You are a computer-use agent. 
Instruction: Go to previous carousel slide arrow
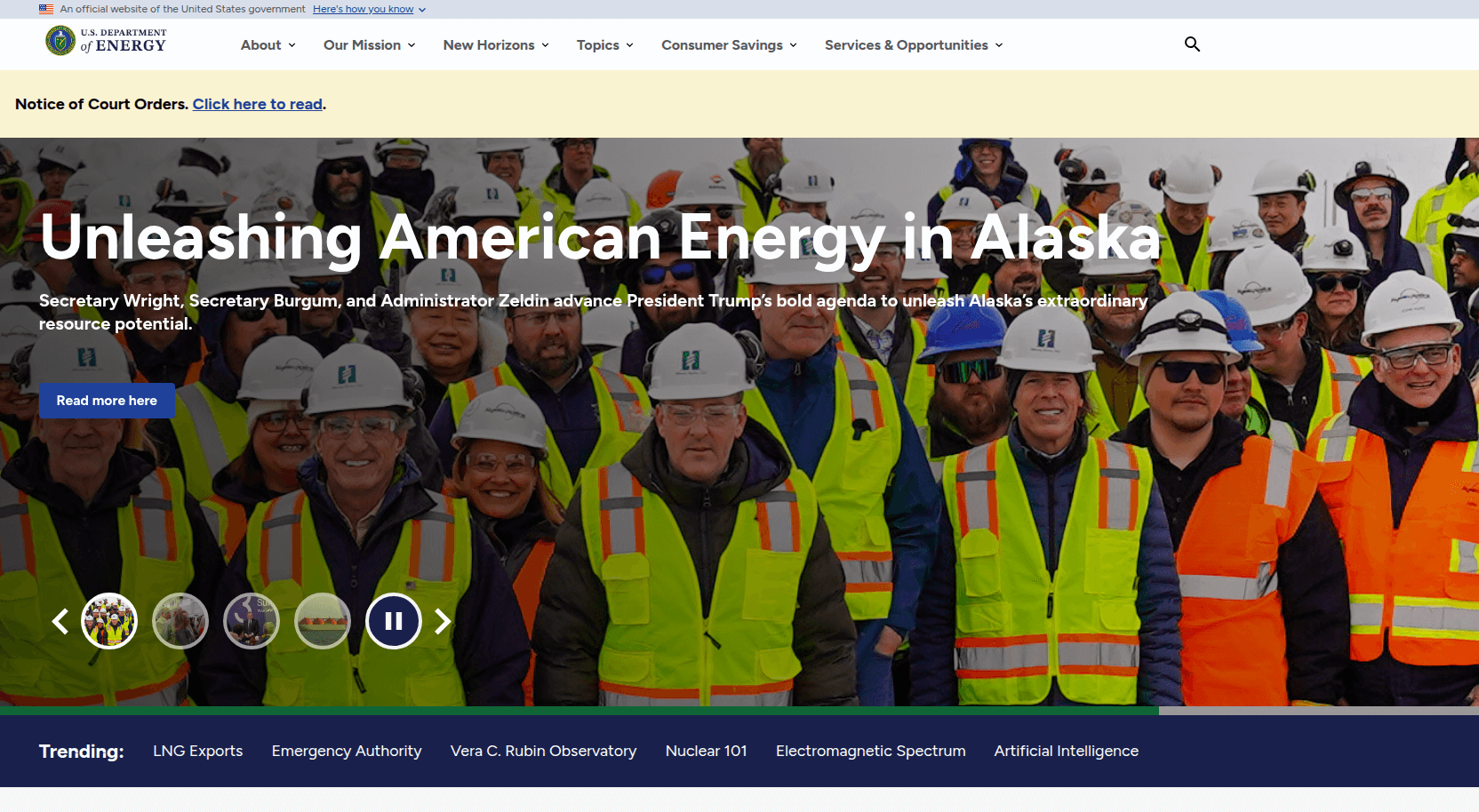coord(60,621)
